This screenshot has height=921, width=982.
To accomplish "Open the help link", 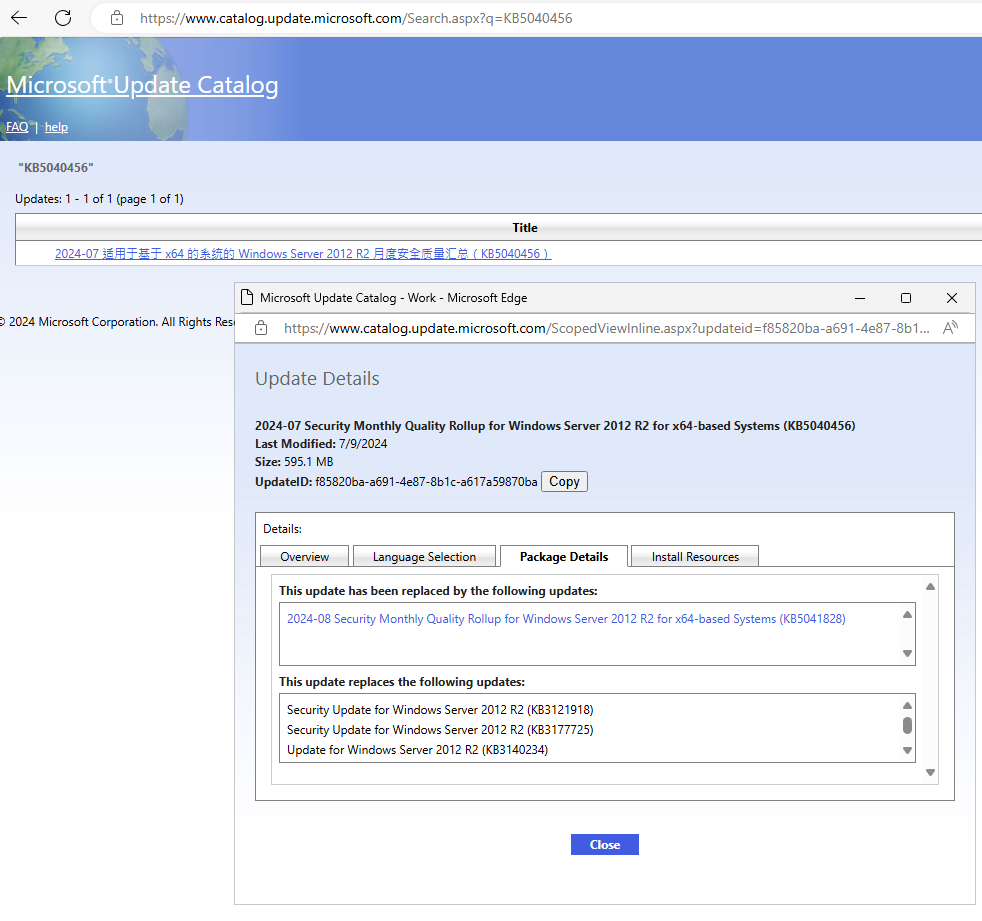I will (56, 127).
